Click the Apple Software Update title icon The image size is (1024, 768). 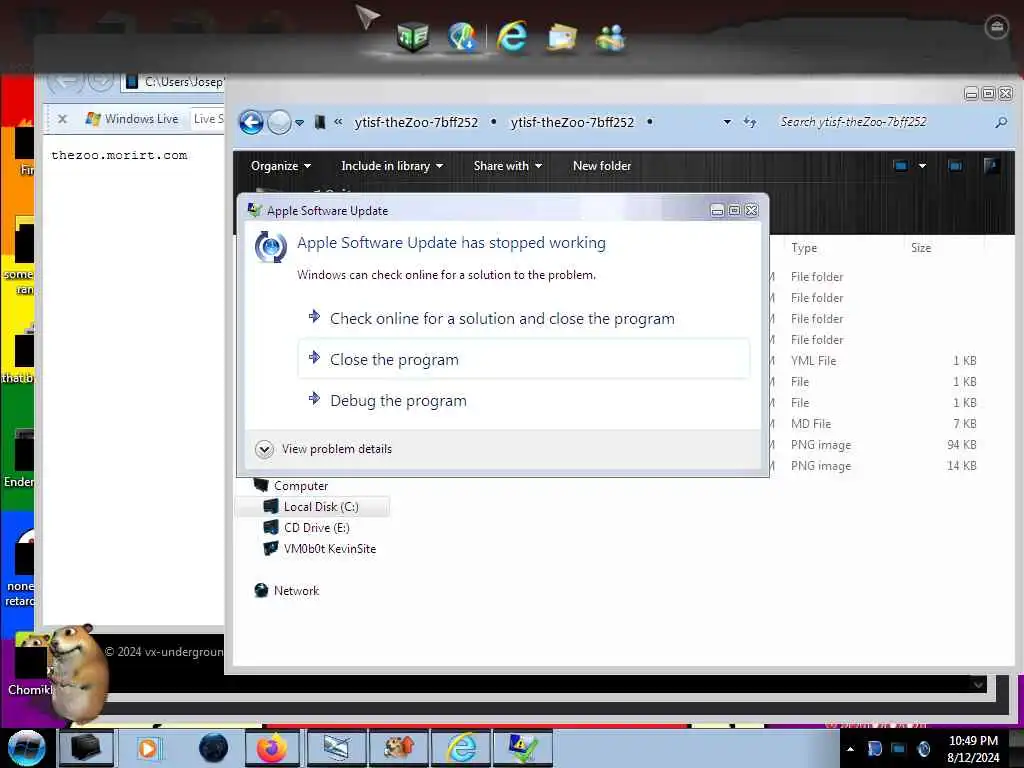click(x=255, y=210)
